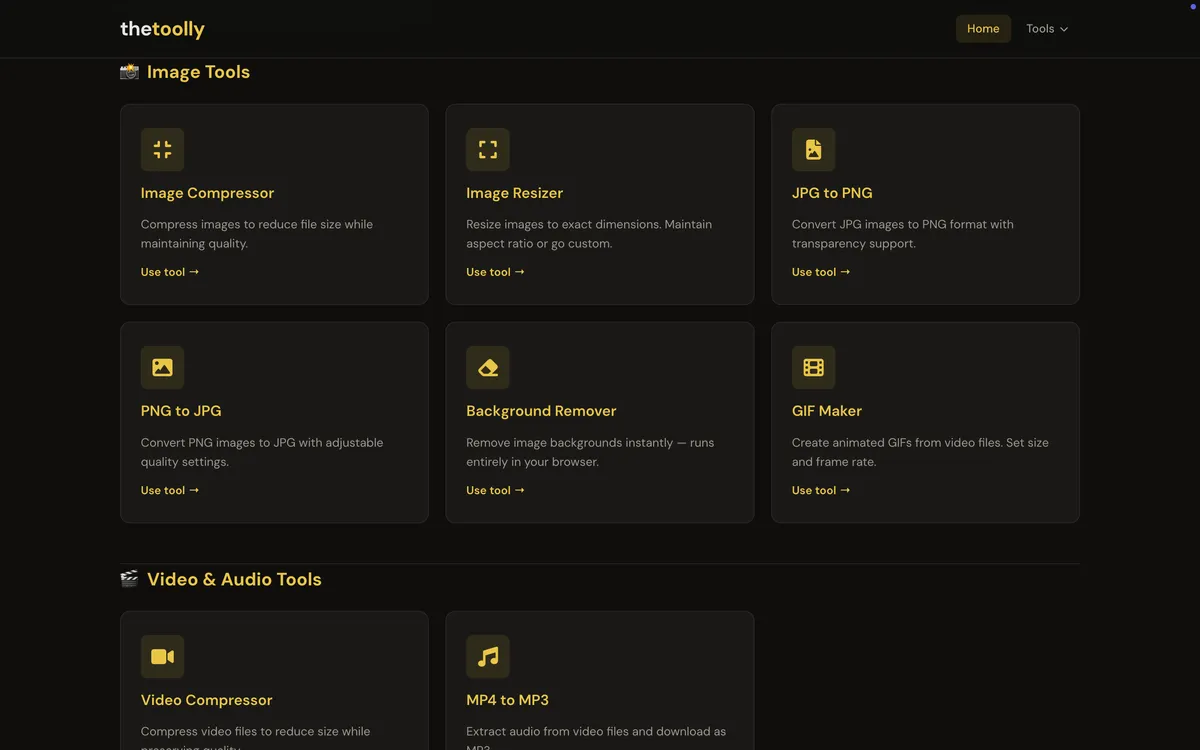Click the thetoolly logo

coord(162,29)
